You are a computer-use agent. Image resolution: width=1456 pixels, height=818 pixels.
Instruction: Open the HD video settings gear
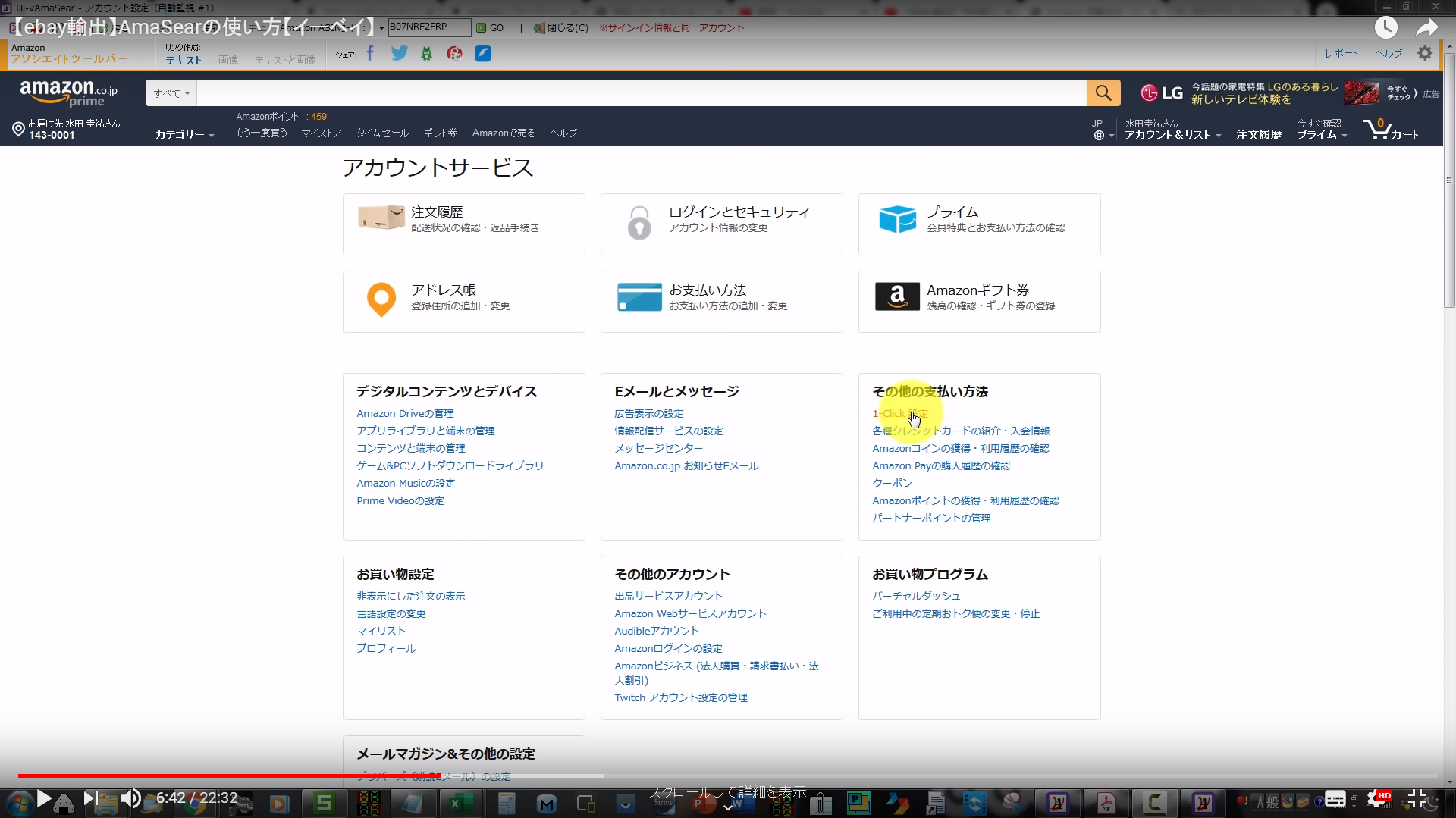tap(1376, 799)
